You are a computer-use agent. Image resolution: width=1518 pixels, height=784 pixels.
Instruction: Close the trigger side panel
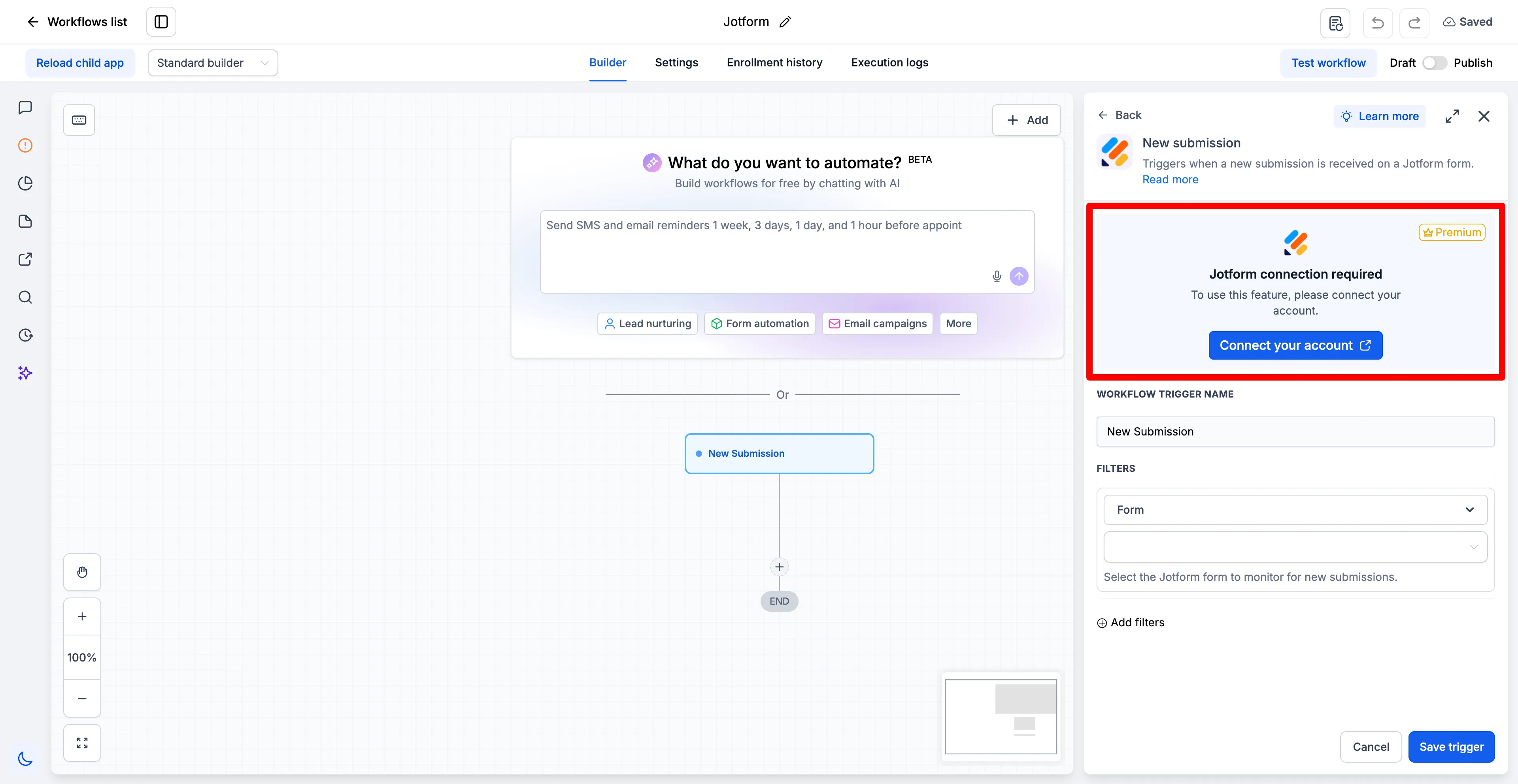[1484, 117]
